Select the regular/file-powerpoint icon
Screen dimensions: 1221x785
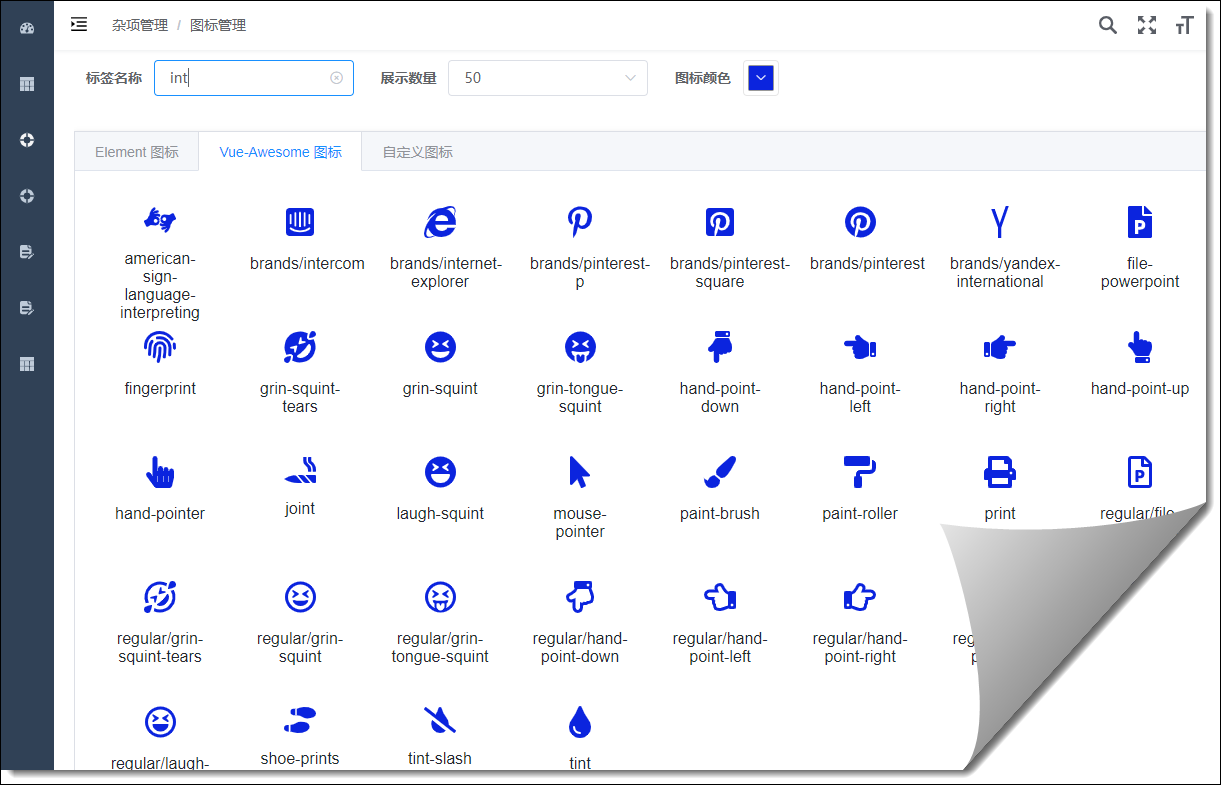pos(1140,472)
